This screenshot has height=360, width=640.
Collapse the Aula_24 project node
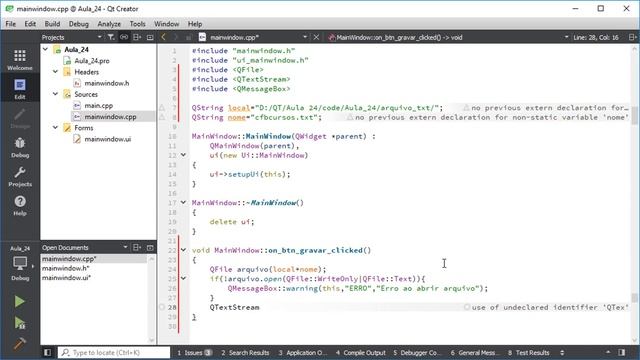point(46,49)
